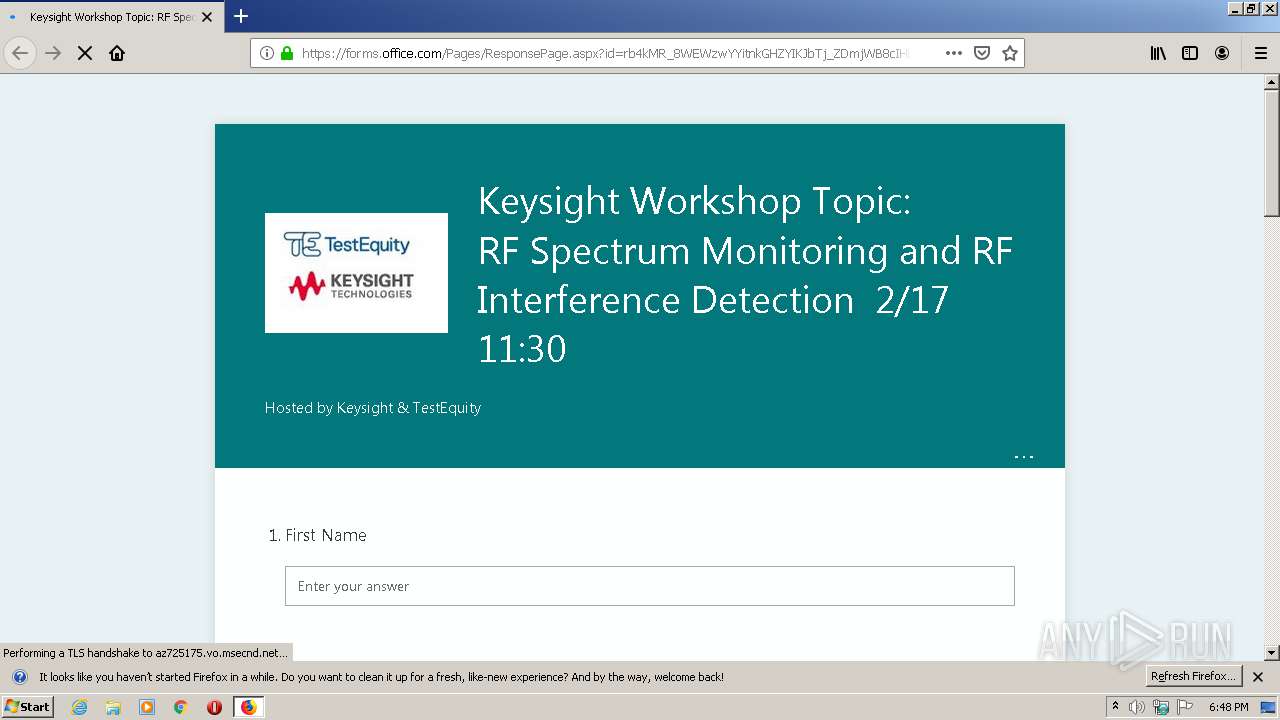The image size is (1280, 720).
Task: Bookmark this page with the star
Action: (x=1010, y=53)
